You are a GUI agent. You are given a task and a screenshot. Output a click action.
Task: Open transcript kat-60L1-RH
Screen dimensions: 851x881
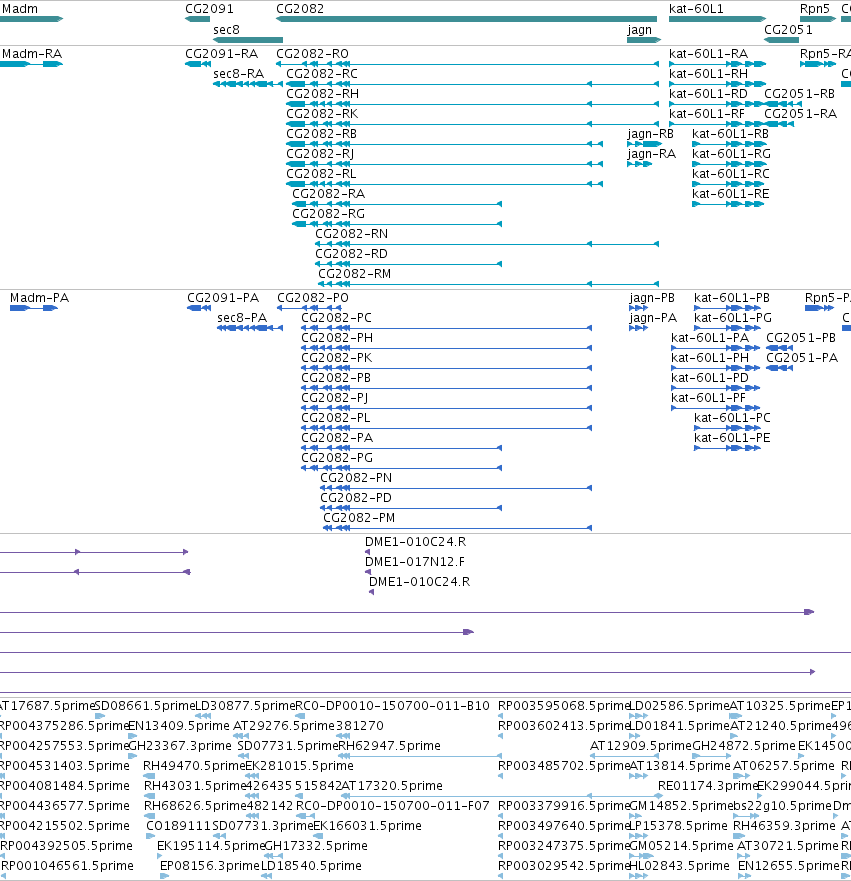[x=708, y=74]
